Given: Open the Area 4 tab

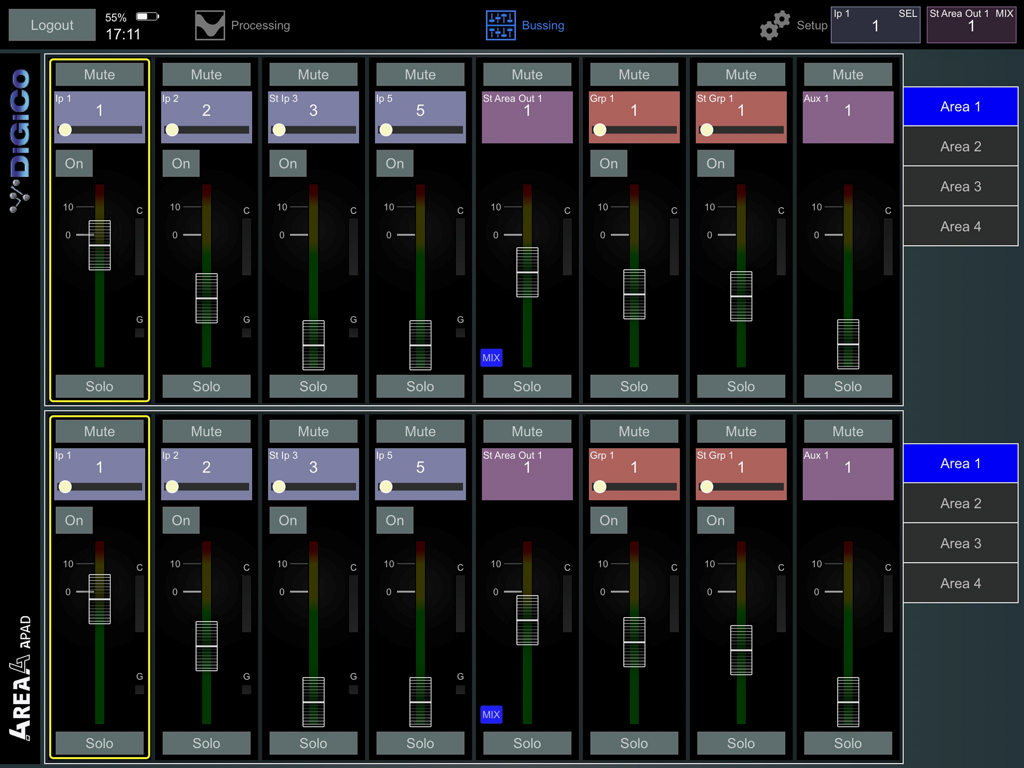Looking at the screenshot, I should pos(959,226).
